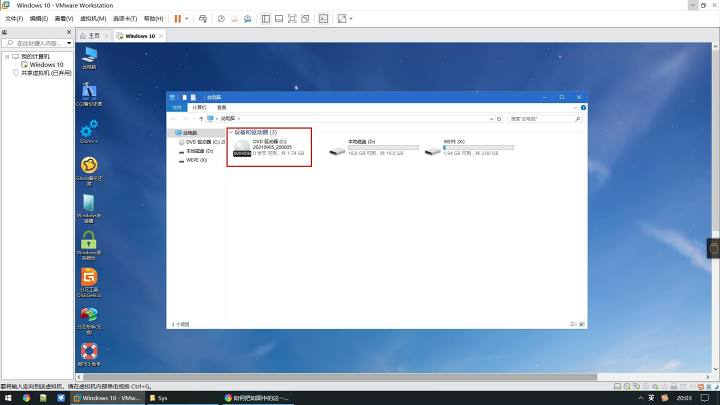Select the DVD drive icon in explorer

242,148
